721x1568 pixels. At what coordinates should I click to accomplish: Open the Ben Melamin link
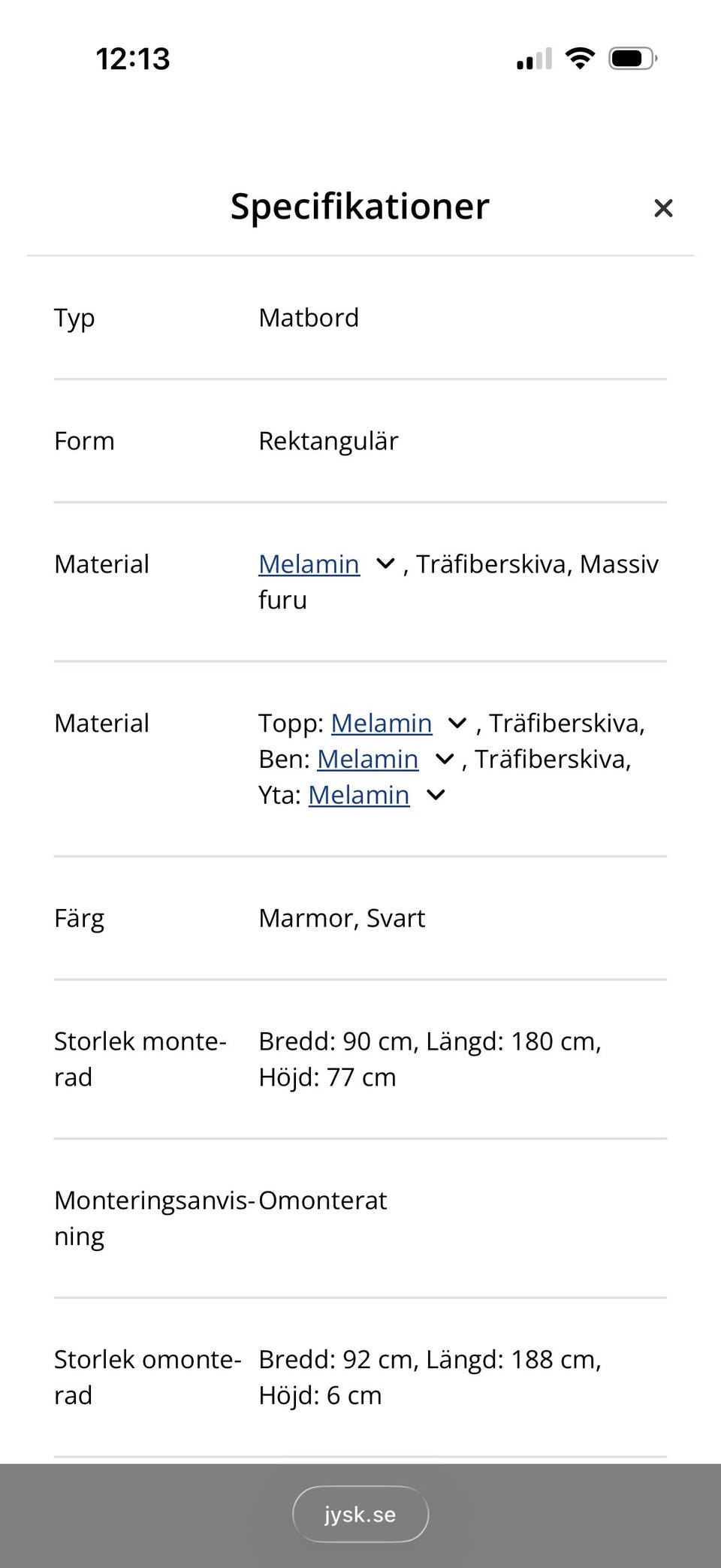pos(367,760)
